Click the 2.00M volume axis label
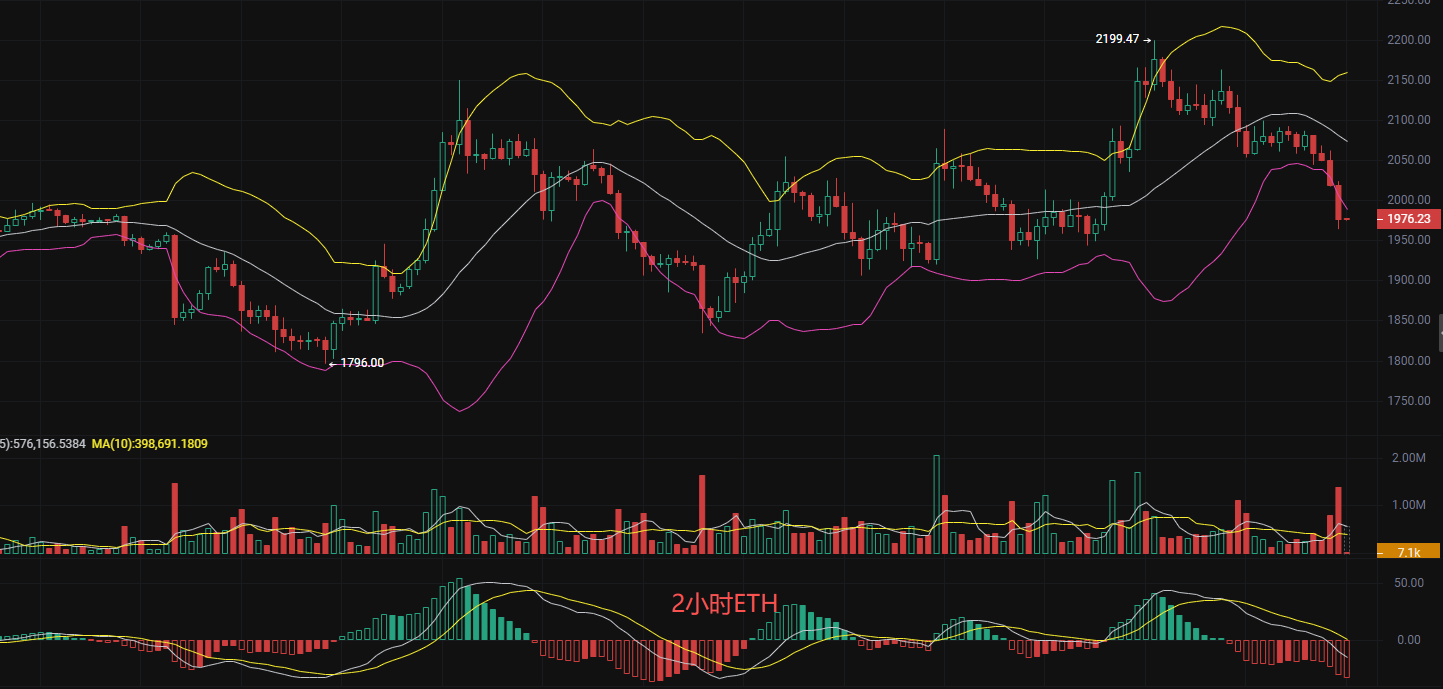This screenshot has width=1443, height=689. click(1408, 458)
